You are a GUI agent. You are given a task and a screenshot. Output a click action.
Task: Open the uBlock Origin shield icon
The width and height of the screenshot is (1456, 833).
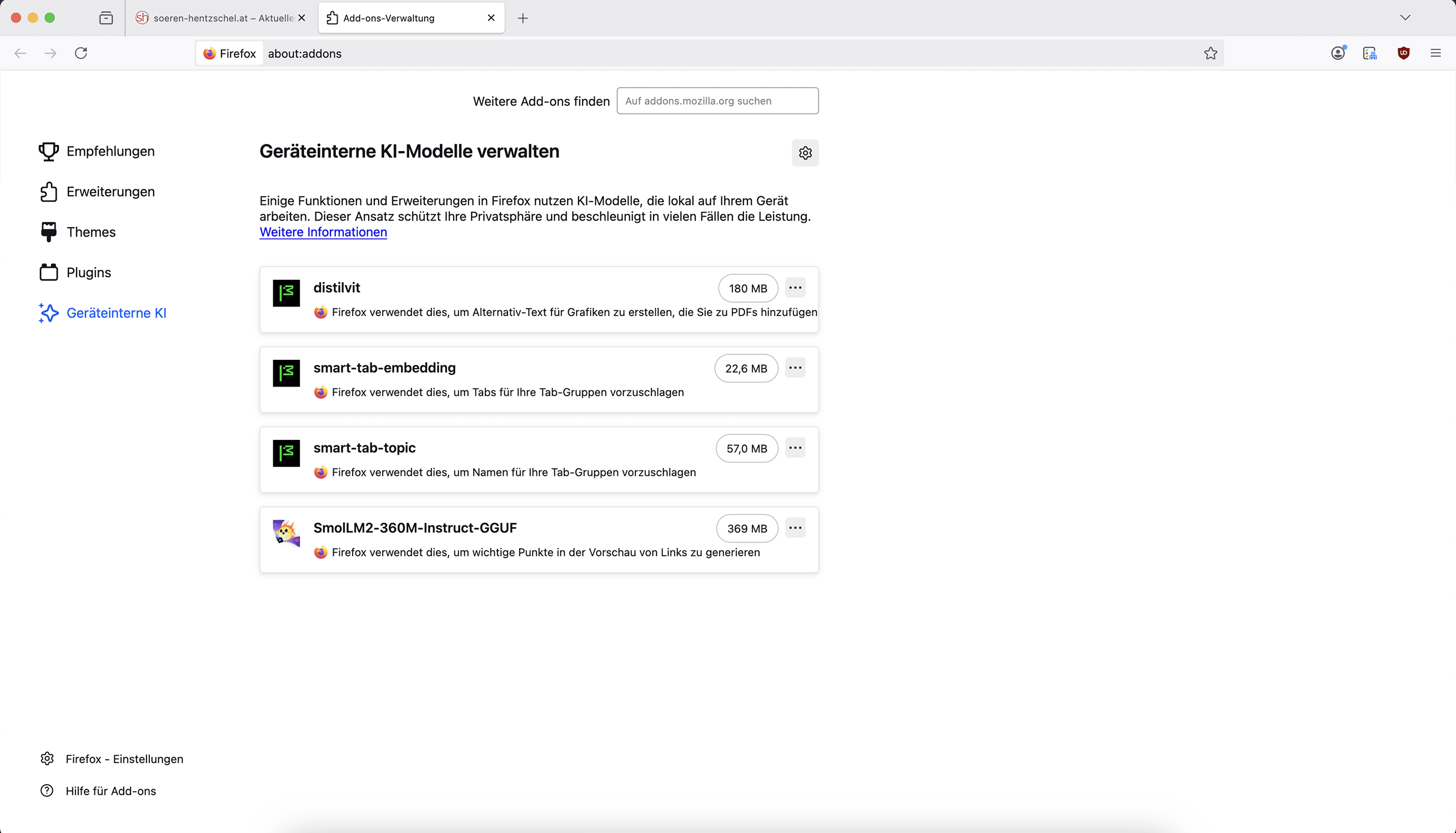click(x=1403, y=53)
